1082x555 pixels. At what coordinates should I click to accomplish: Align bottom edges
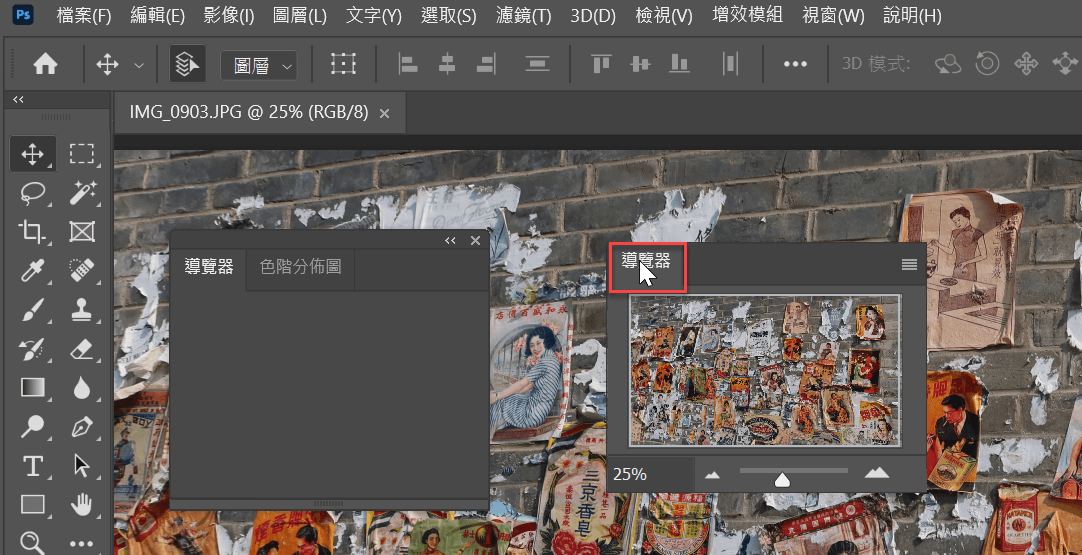coord(680,64)
